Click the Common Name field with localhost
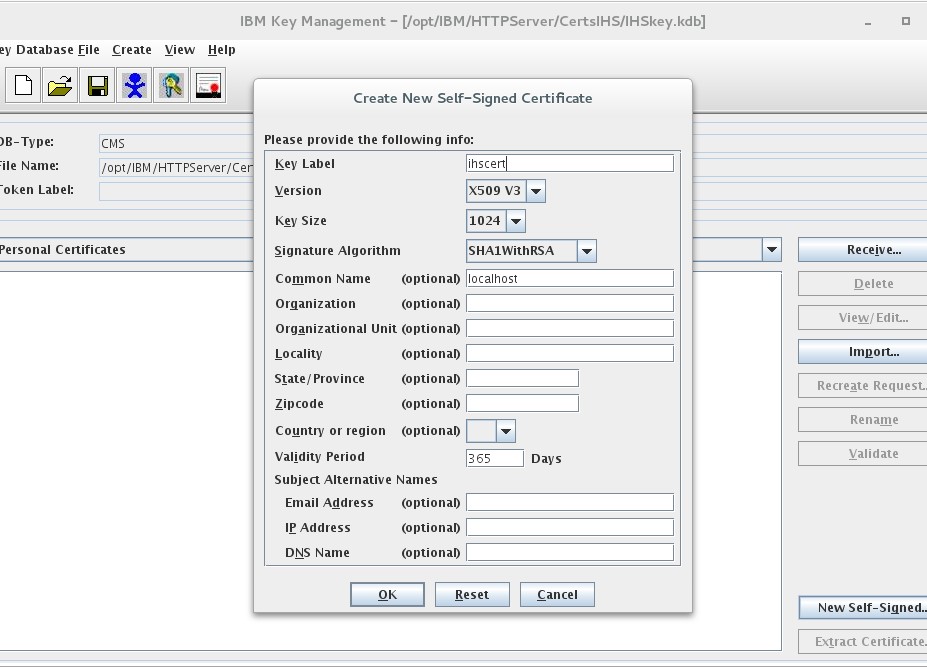927x667 pixels. pos(570,279)
